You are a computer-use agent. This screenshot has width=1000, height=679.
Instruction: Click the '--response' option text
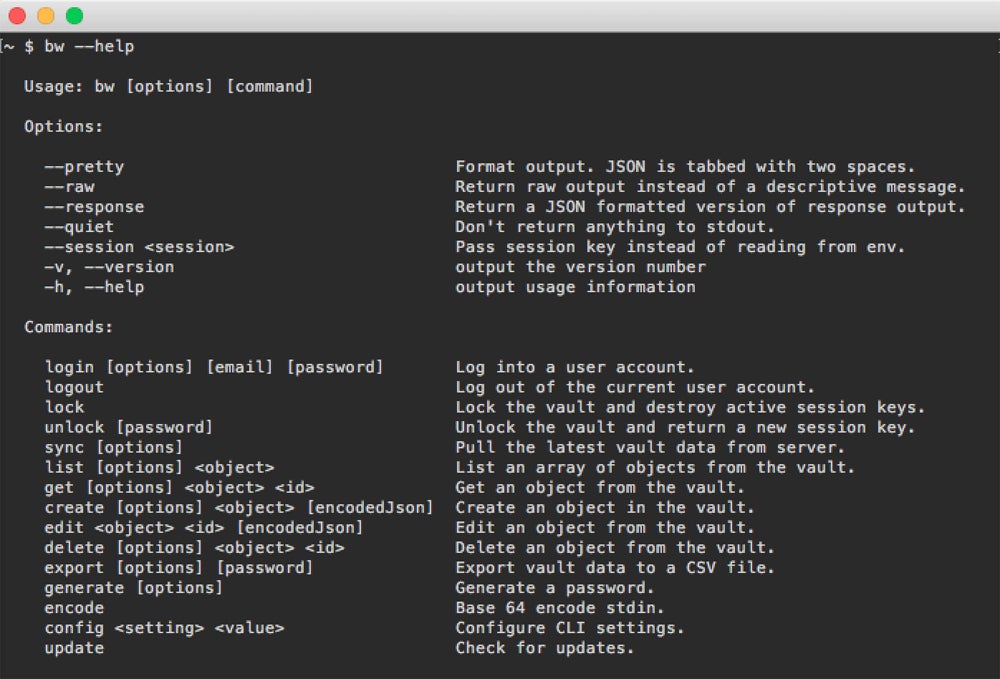(94, 207)
